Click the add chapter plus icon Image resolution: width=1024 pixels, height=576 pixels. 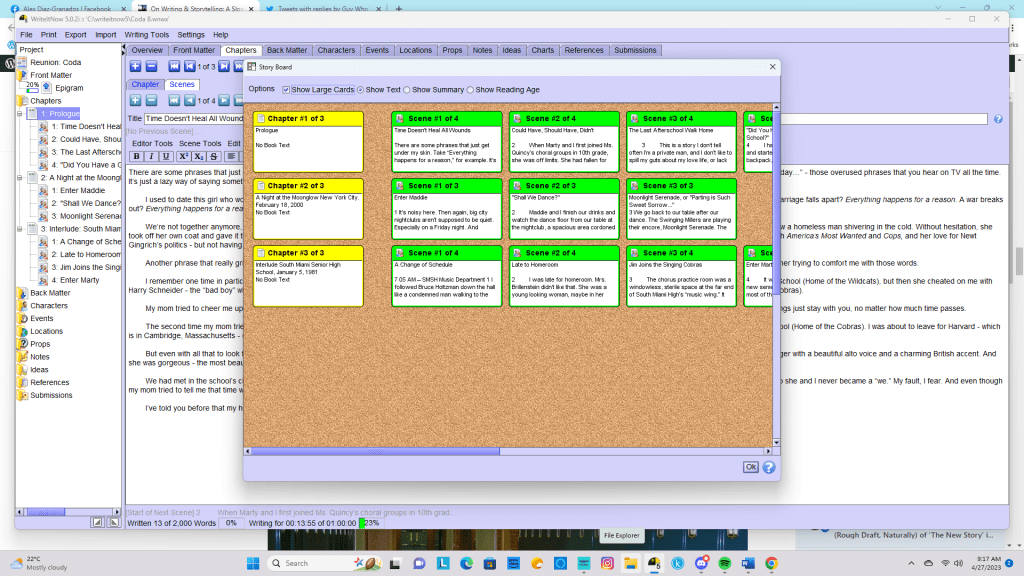click(x=135, y=67)
